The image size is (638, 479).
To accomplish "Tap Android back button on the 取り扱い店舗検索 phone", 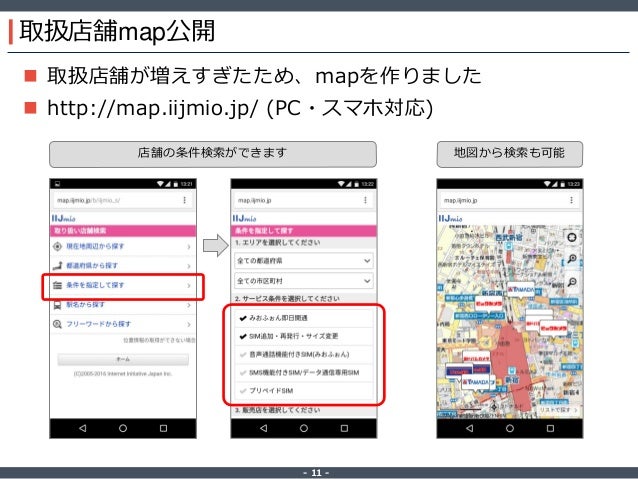I will tap(83, 428).
